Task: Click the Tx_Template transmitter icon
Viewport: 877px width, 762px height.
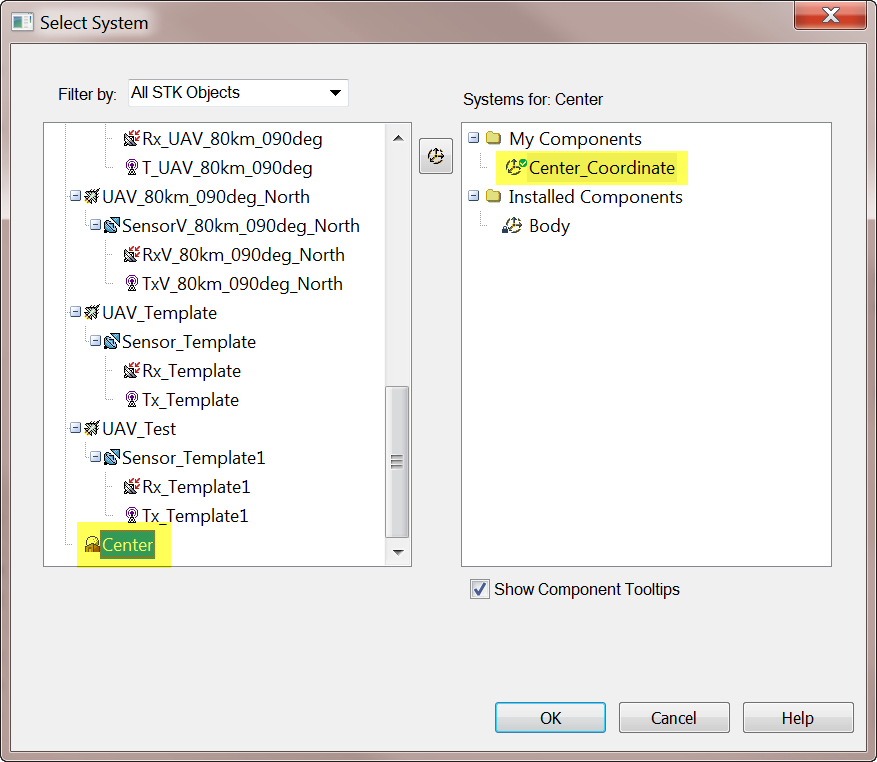Action: click(x=131, y=400)
